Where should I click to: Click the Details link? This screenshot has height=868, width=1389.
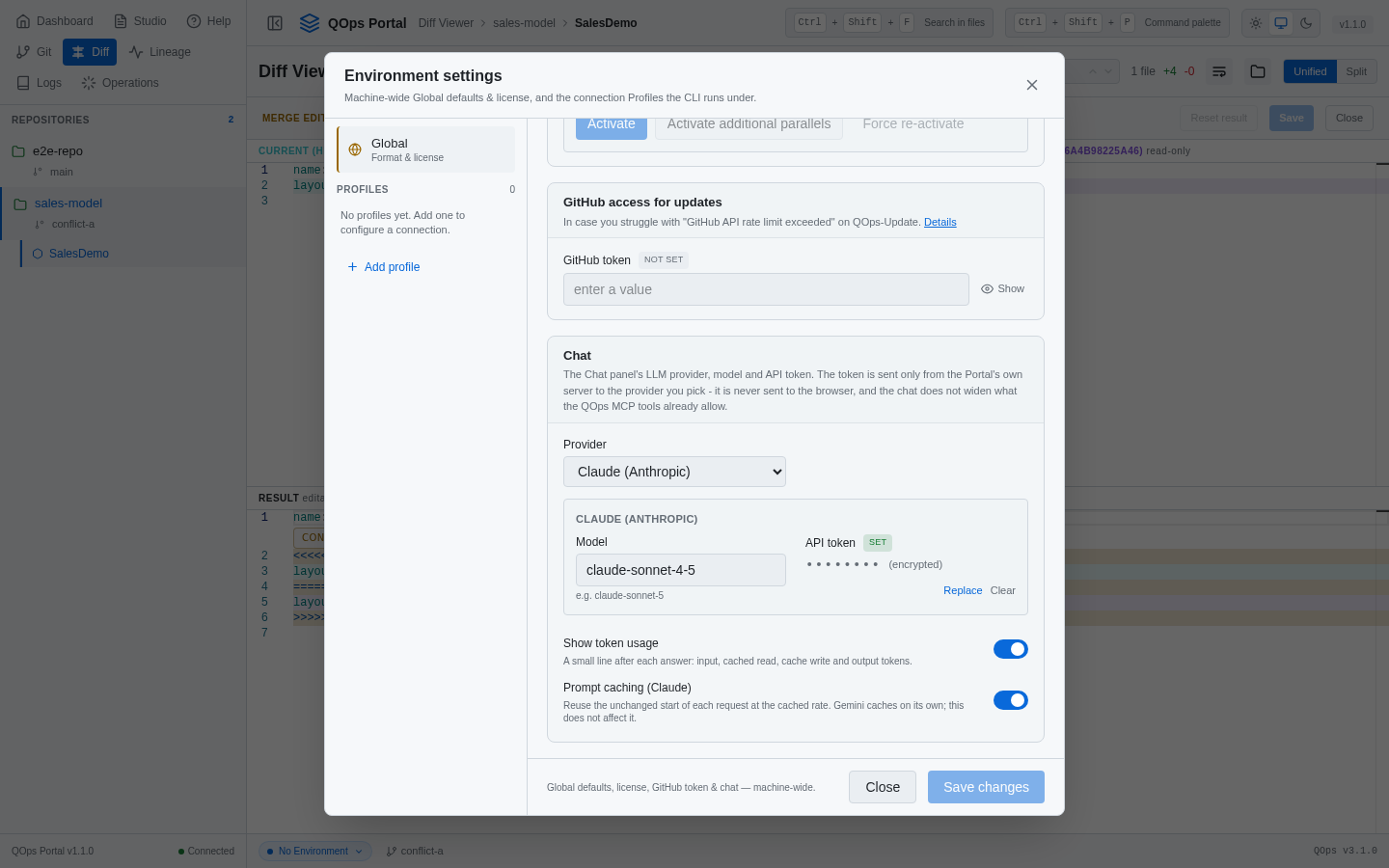(940, 222)
